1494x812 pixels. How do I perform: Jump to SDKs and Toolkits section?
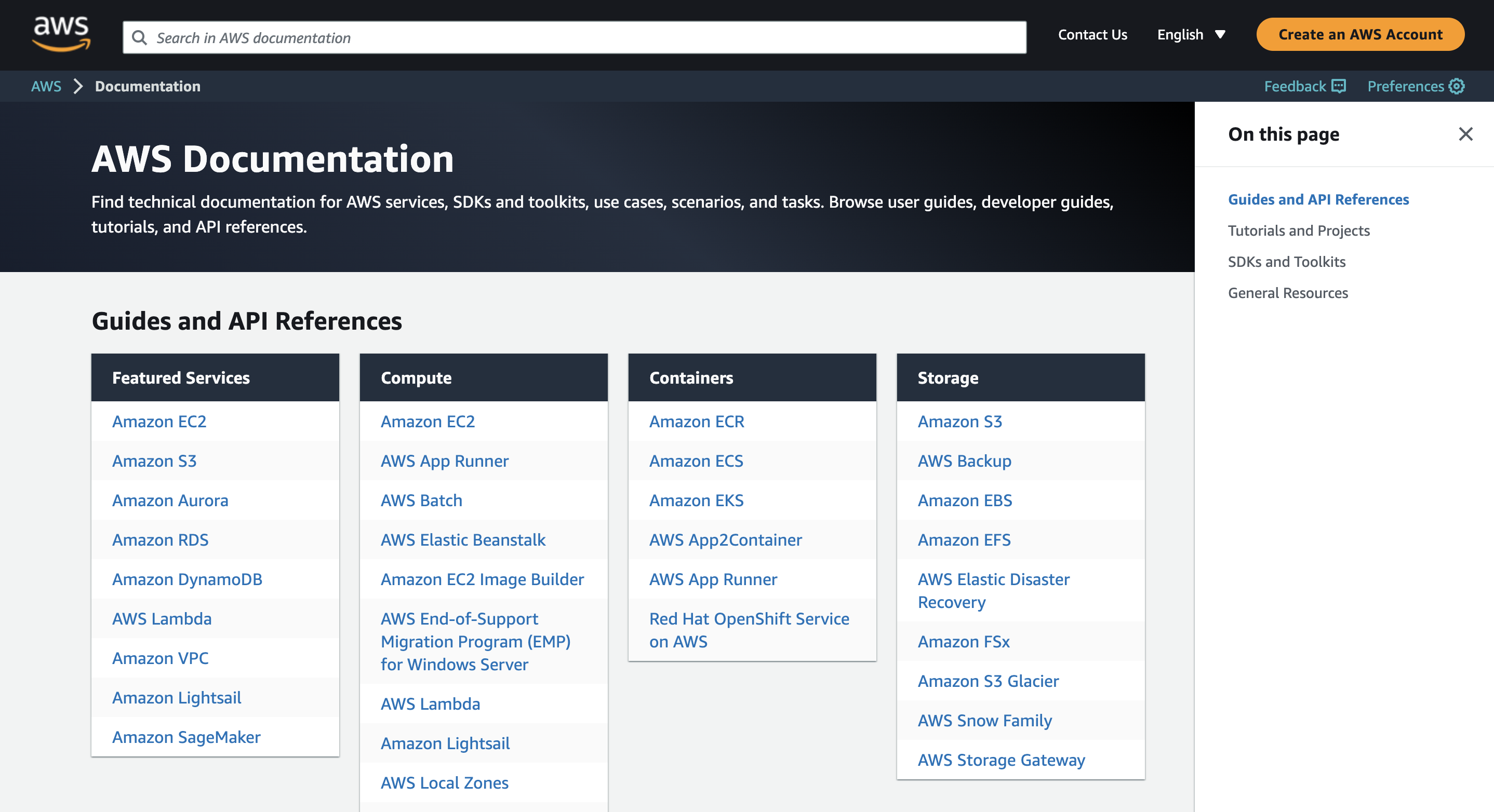[1286, 262]
